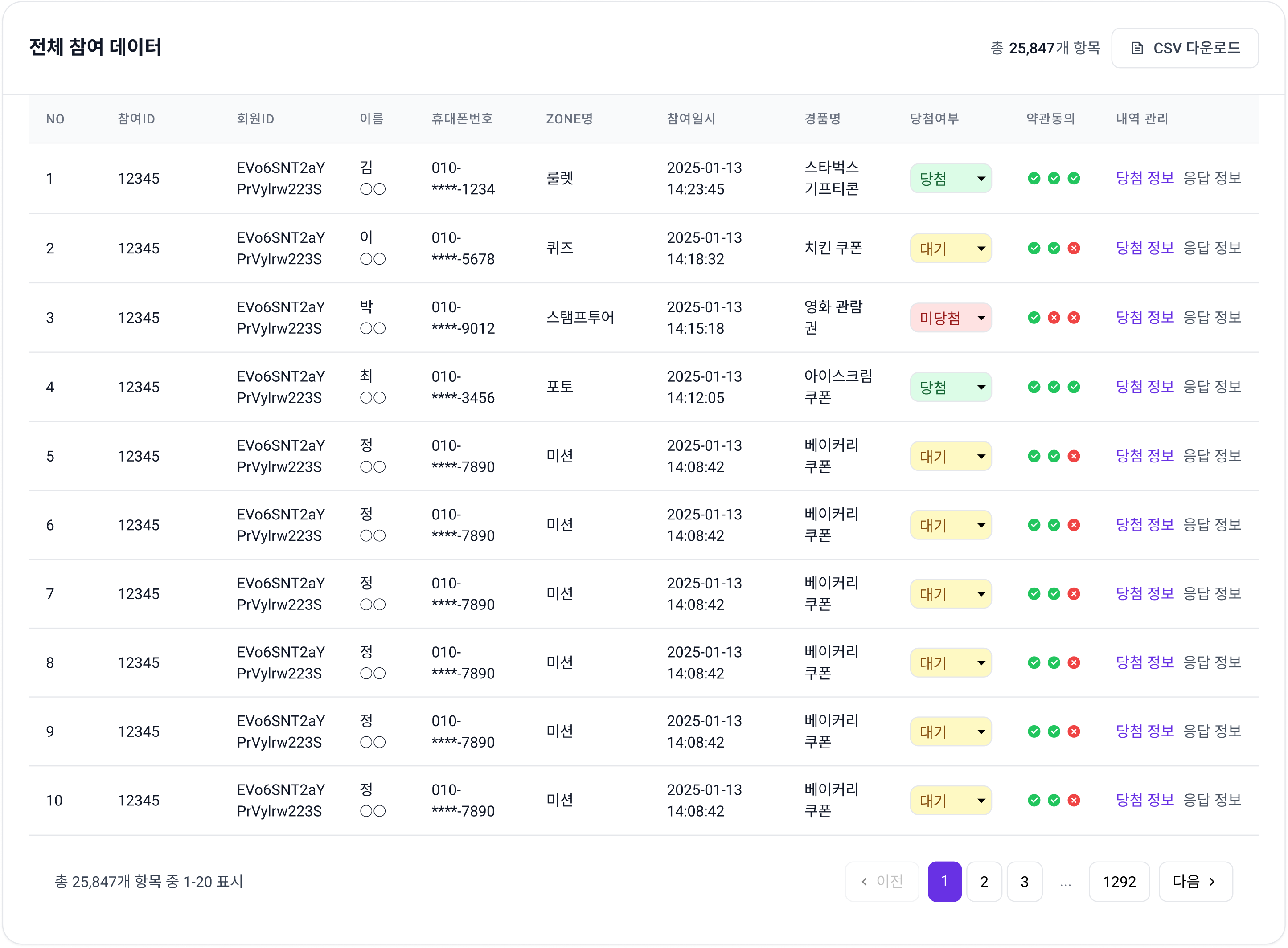Image resolution: width=1288 pixels, height=948 pixels.
Task: Go to page 2 in pagination
Action: 984,882
